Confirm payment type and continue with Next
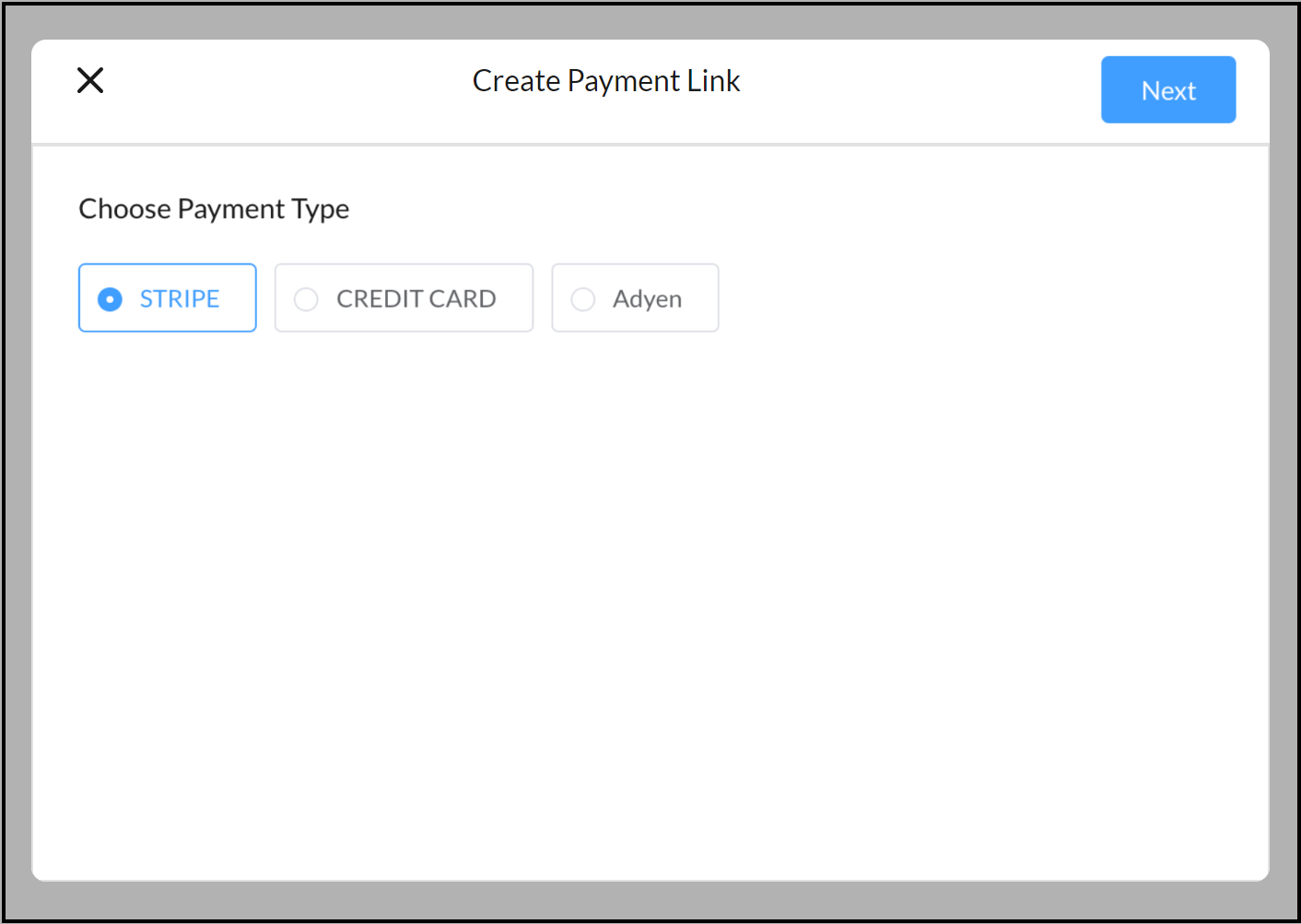This screenshot has height=924, width=1301. pos(1168,89)
